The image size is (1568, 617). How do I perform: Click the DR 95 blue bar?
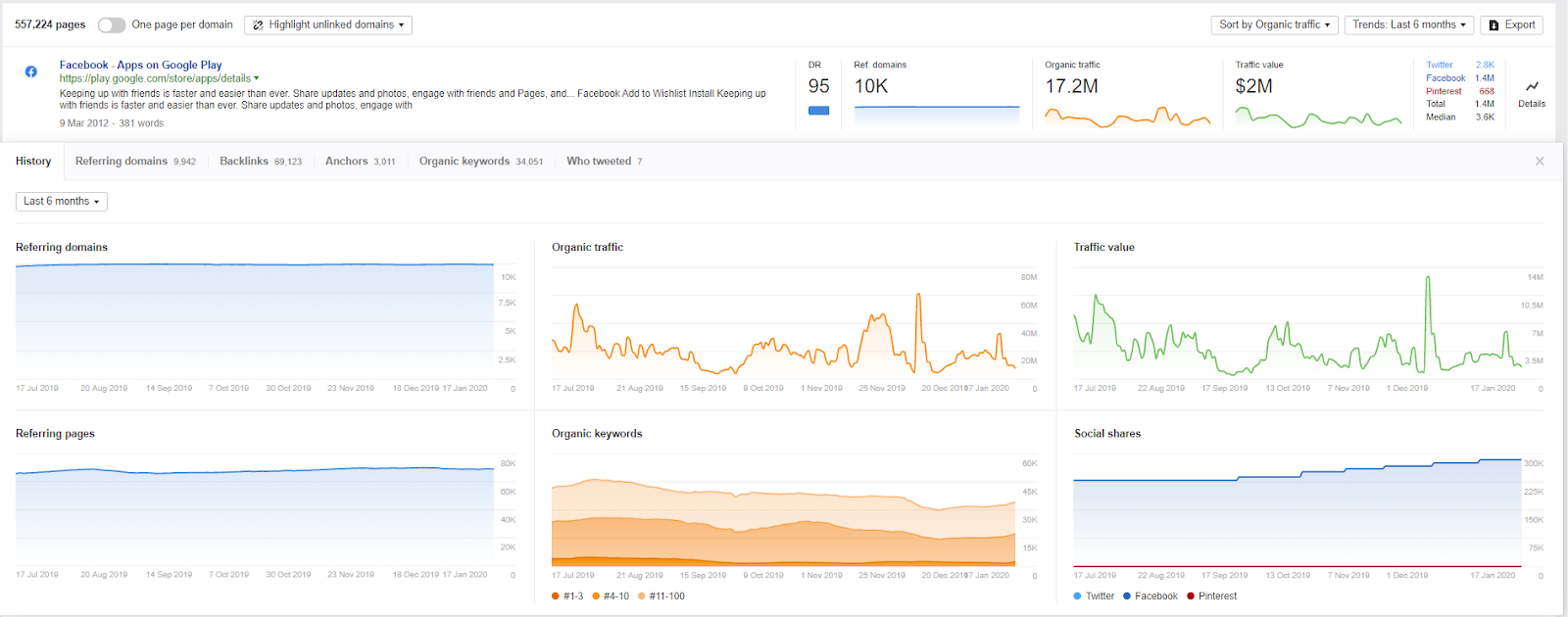point(818,111)
